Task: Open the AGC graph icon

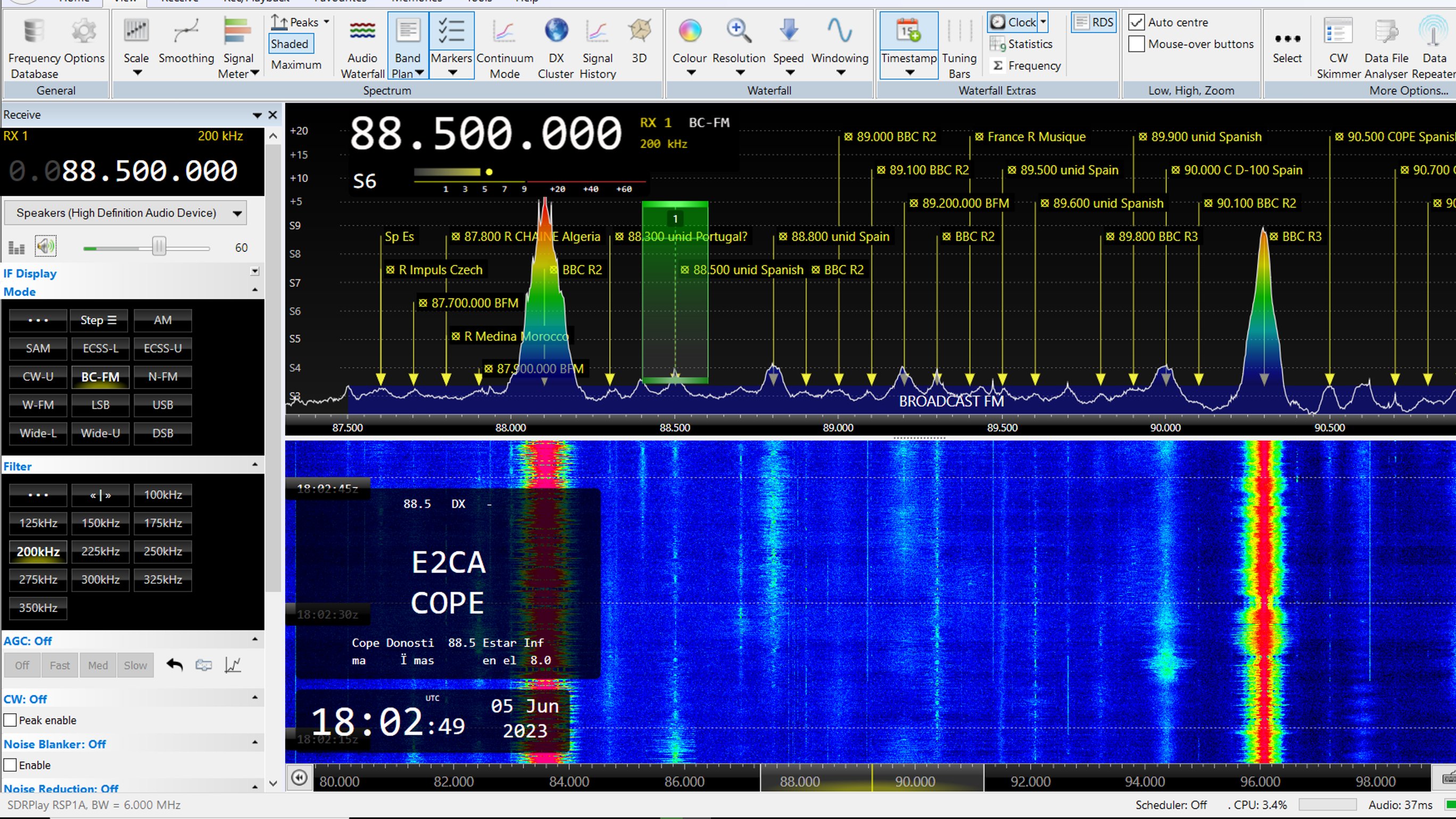Action: coord(233,665)
